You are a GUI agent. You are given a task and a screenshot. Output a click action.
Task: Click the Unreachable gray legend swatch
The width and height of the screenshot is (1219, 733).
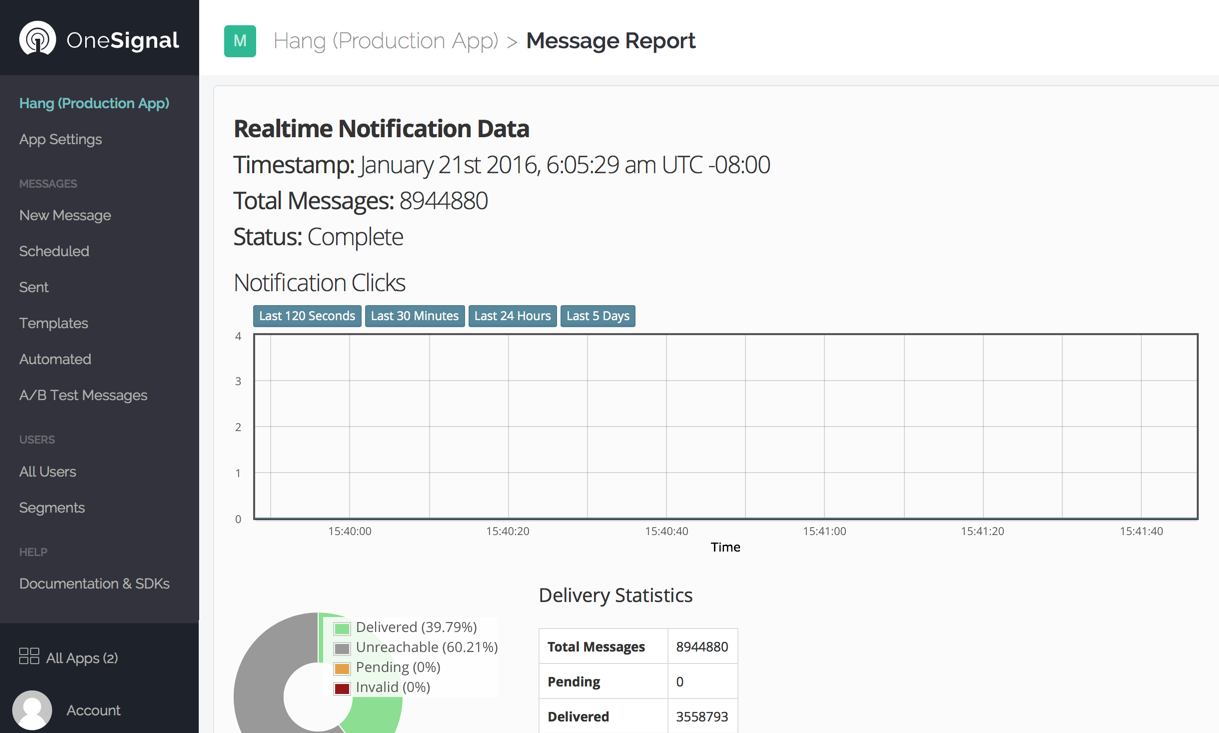pos(342,649)
